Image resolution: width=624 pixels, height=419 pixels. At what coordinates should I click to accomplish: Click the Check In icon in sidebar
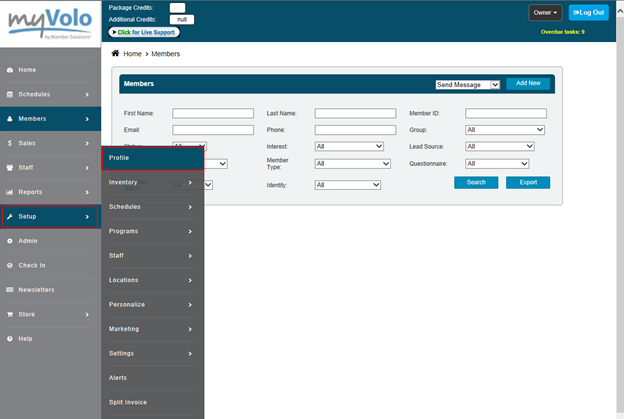pos(10,265)
